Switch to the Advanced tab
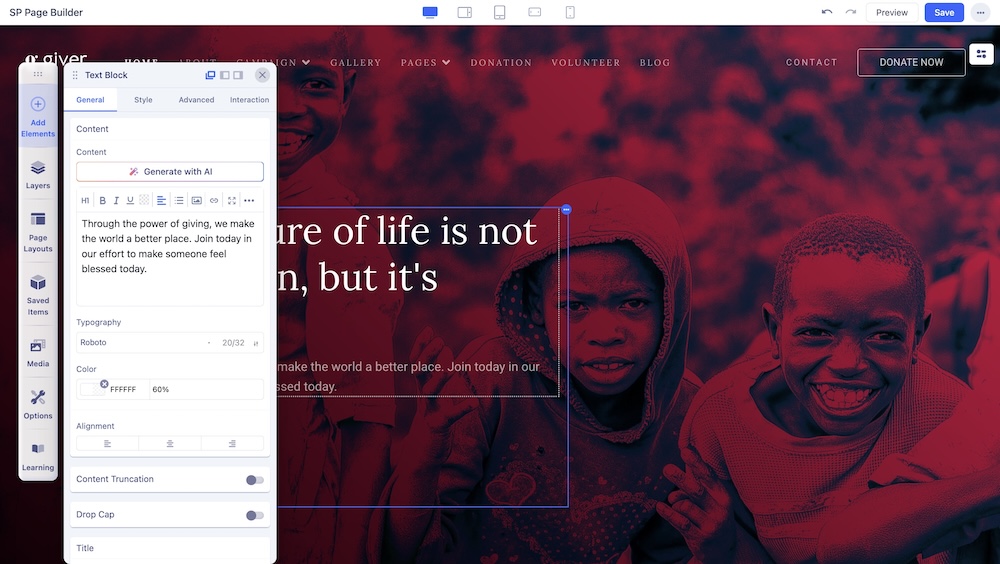 196,100
